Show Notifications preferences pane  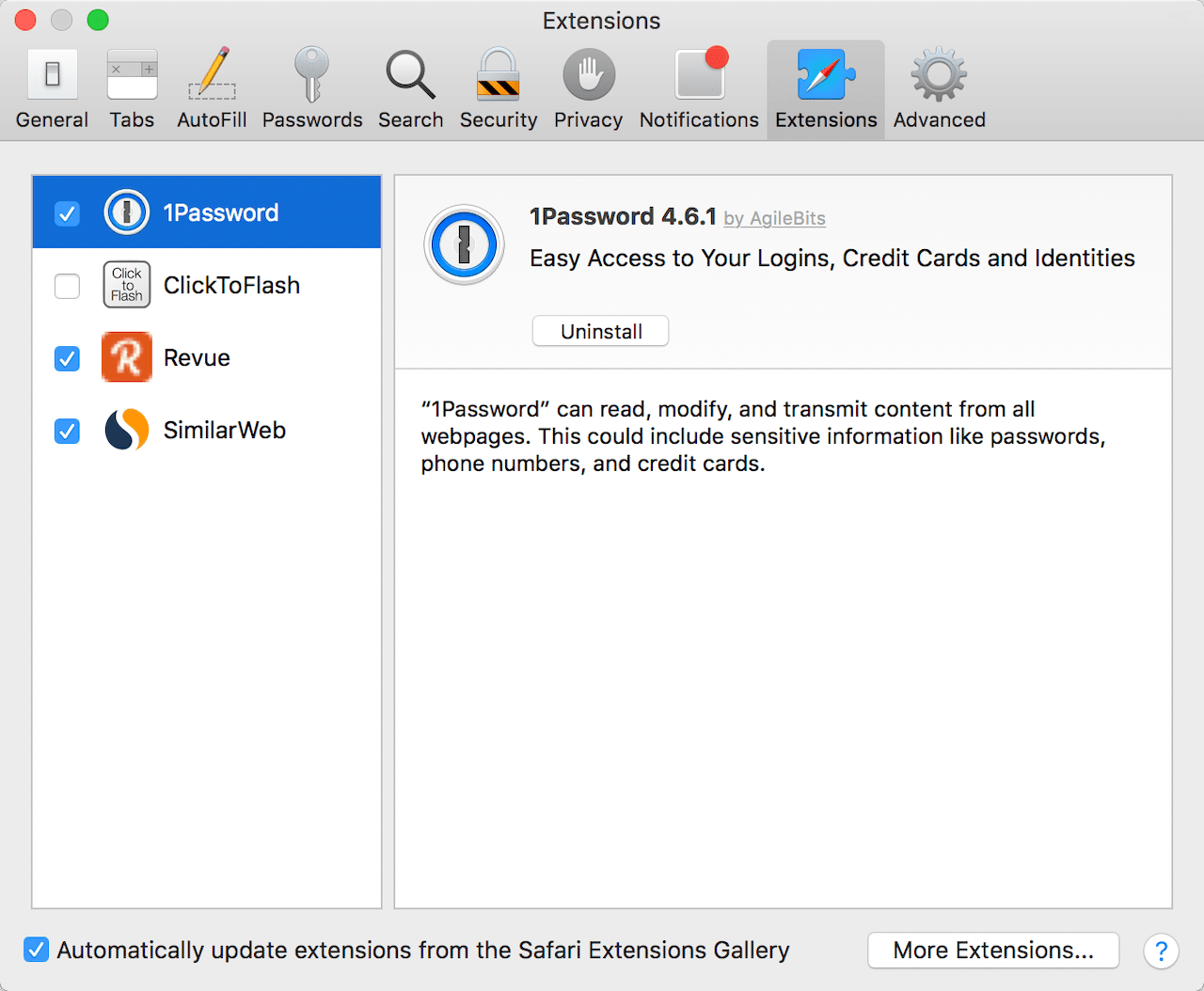click(699, 90)
